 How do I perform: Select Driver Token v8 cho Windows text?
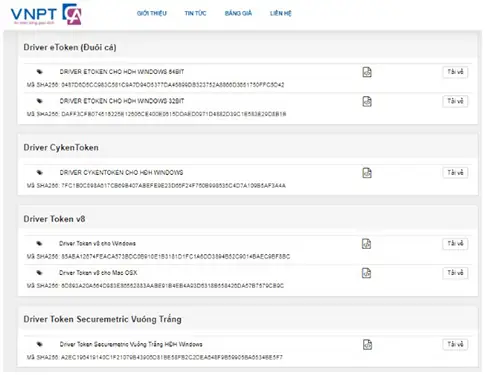pos(97,243)
